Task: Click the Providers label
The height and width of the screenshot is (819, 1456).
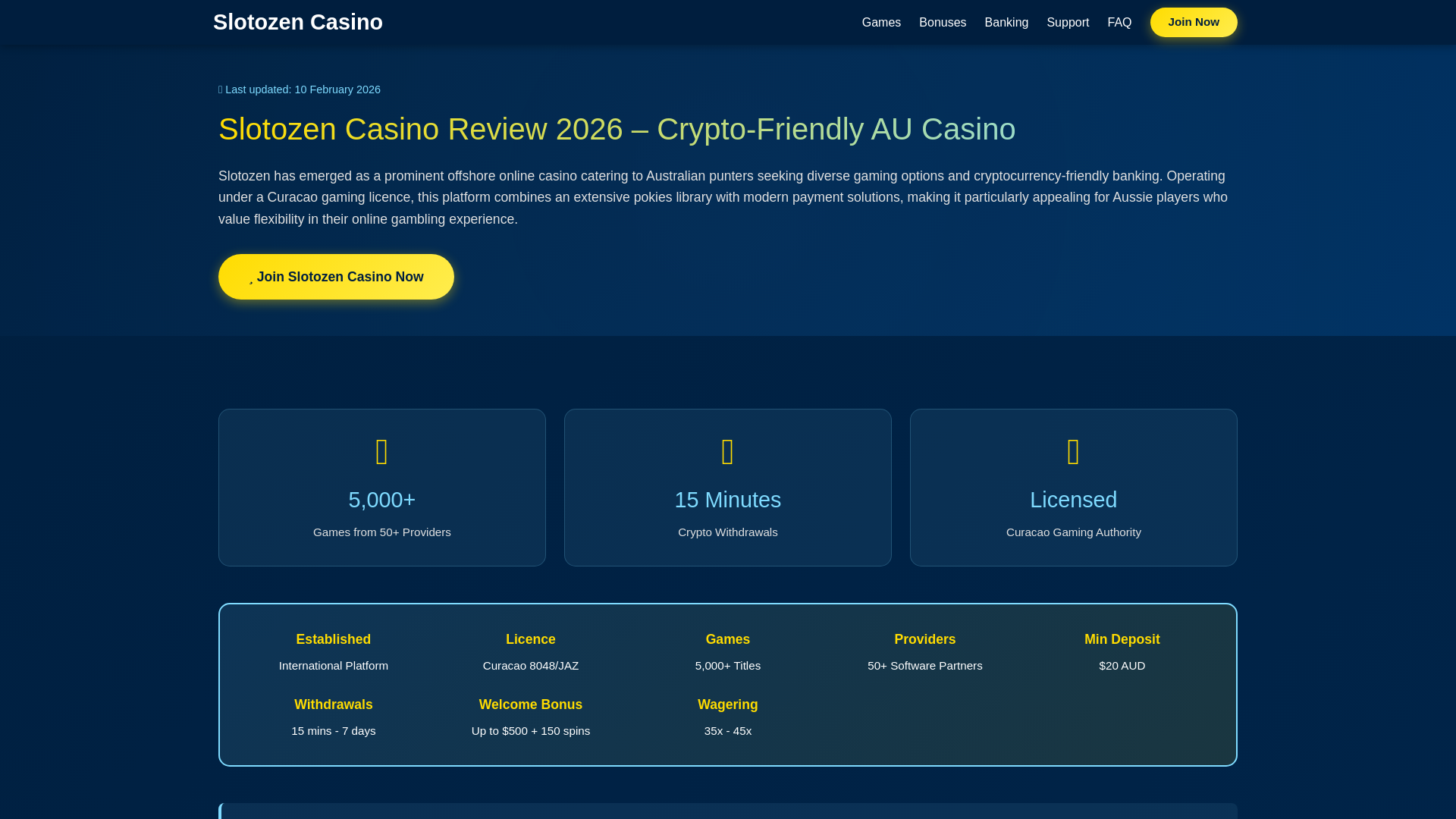Action: (925, 639)
